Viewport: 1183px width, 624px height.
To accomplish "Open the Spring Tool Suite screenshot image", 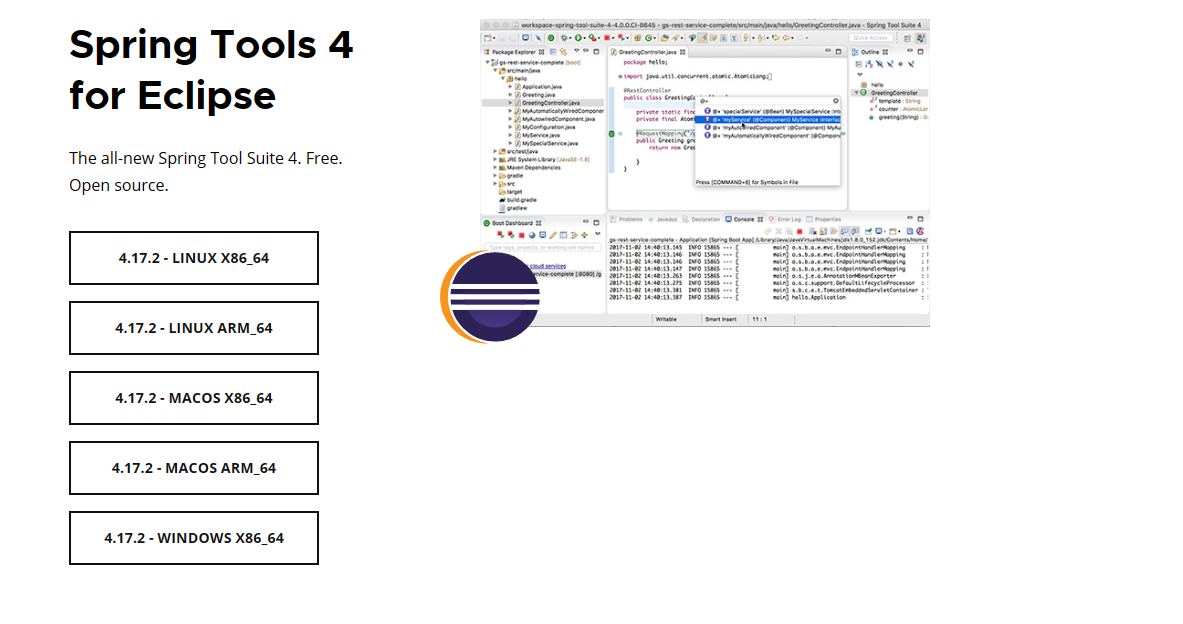I will [705, 173].
